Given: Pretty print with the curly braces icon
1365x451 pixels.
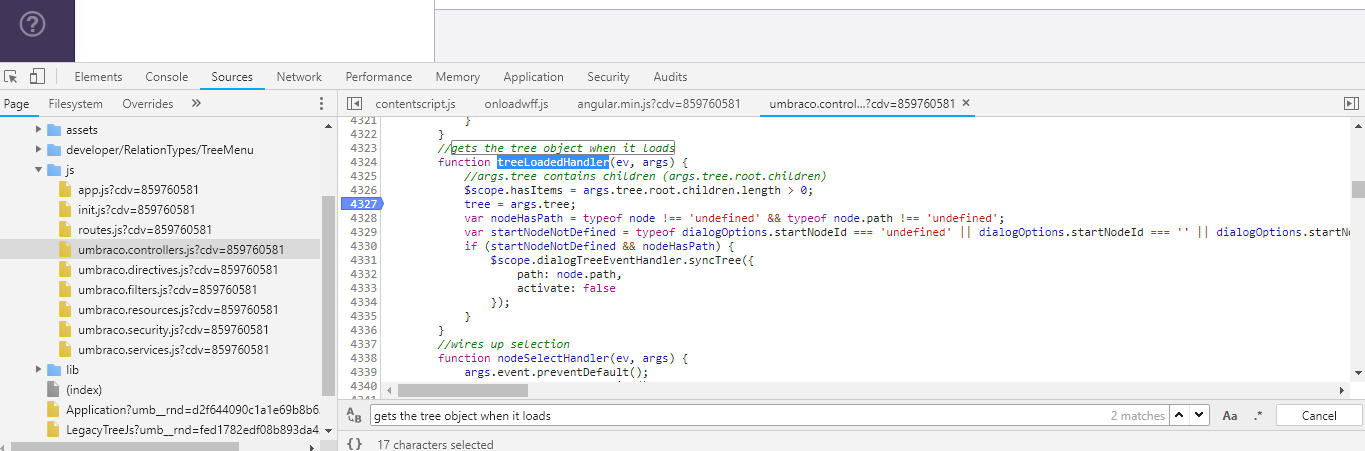Looking at the screenshot, I should (354, 444).
